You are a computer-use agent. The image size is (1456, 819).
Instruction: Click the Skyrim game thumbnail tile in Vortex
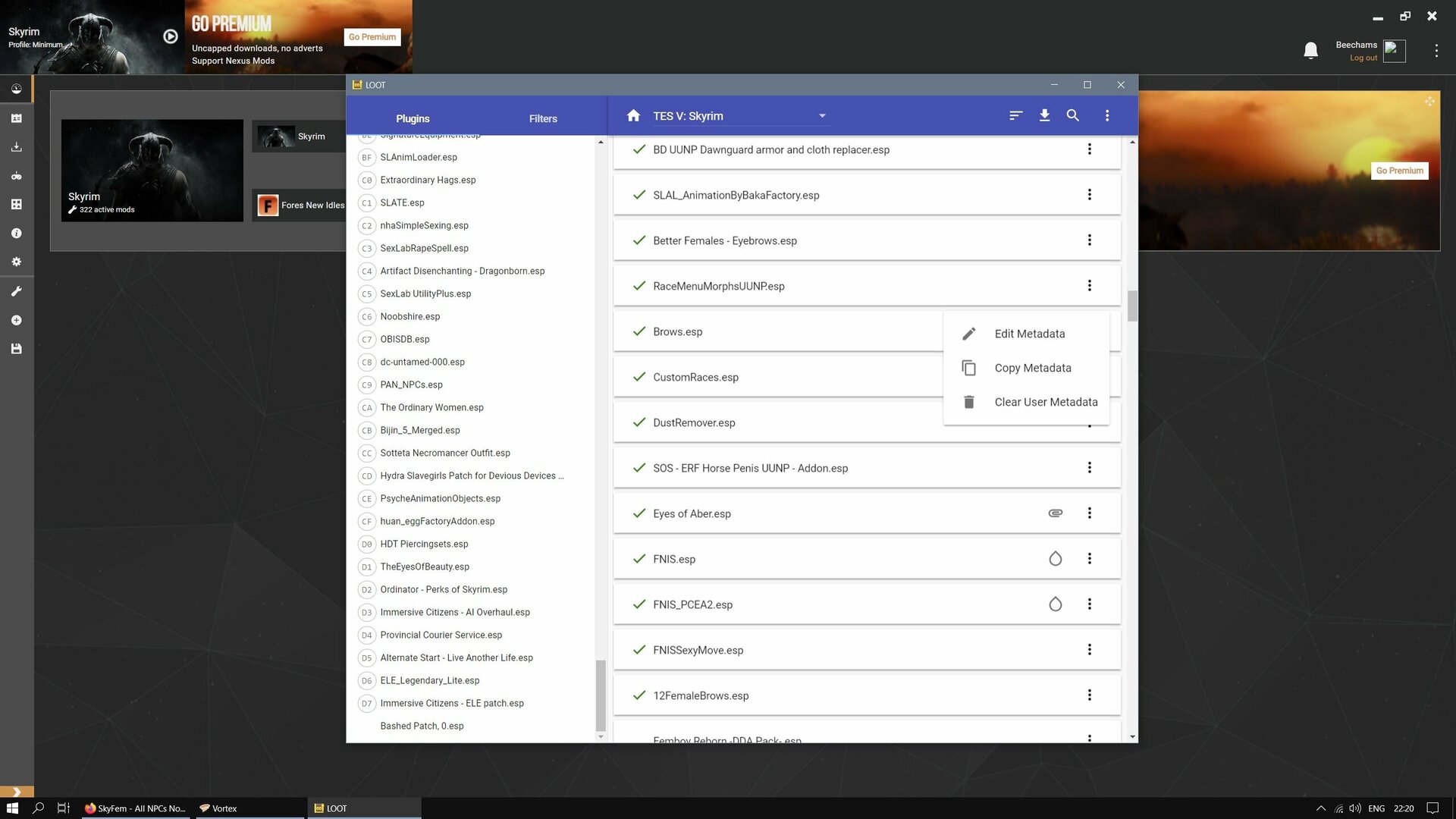tap(152, 171)
